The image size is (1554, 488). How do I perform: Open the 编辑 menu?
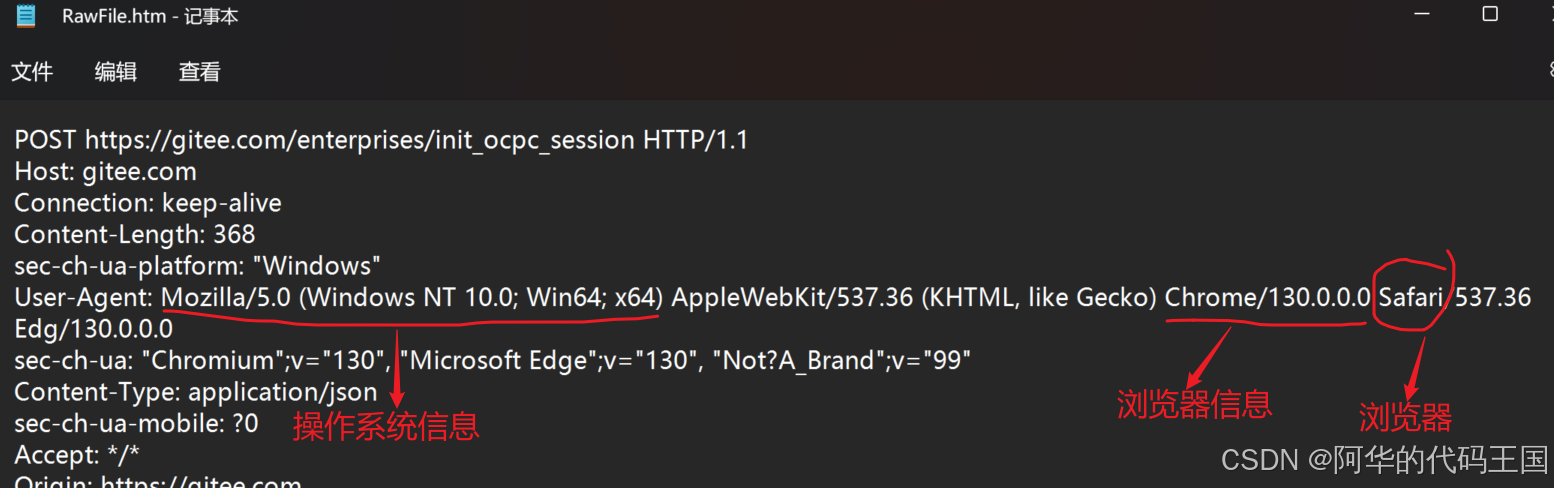(116, 72)
